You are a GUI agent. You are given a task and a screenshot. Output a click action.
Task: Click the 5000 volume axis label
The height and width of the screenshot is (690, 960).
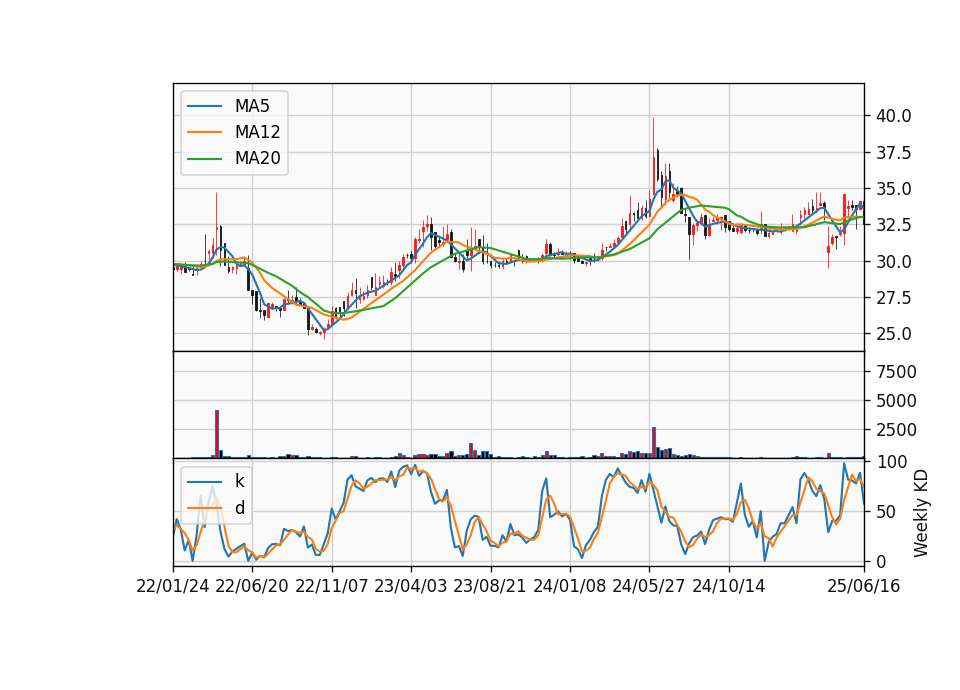[x=896, y=401]
